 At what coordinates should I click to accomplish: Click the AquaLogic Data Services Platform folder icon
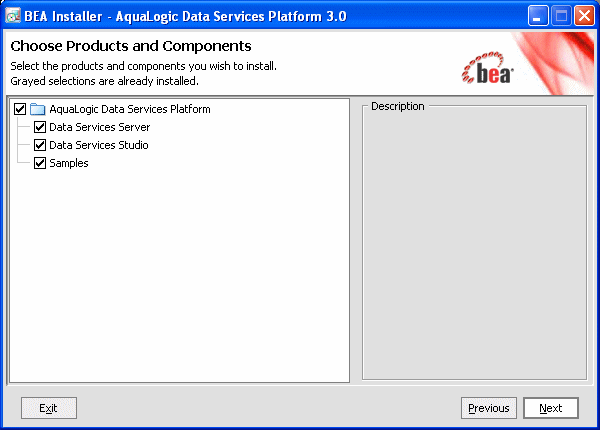(38, 109)
